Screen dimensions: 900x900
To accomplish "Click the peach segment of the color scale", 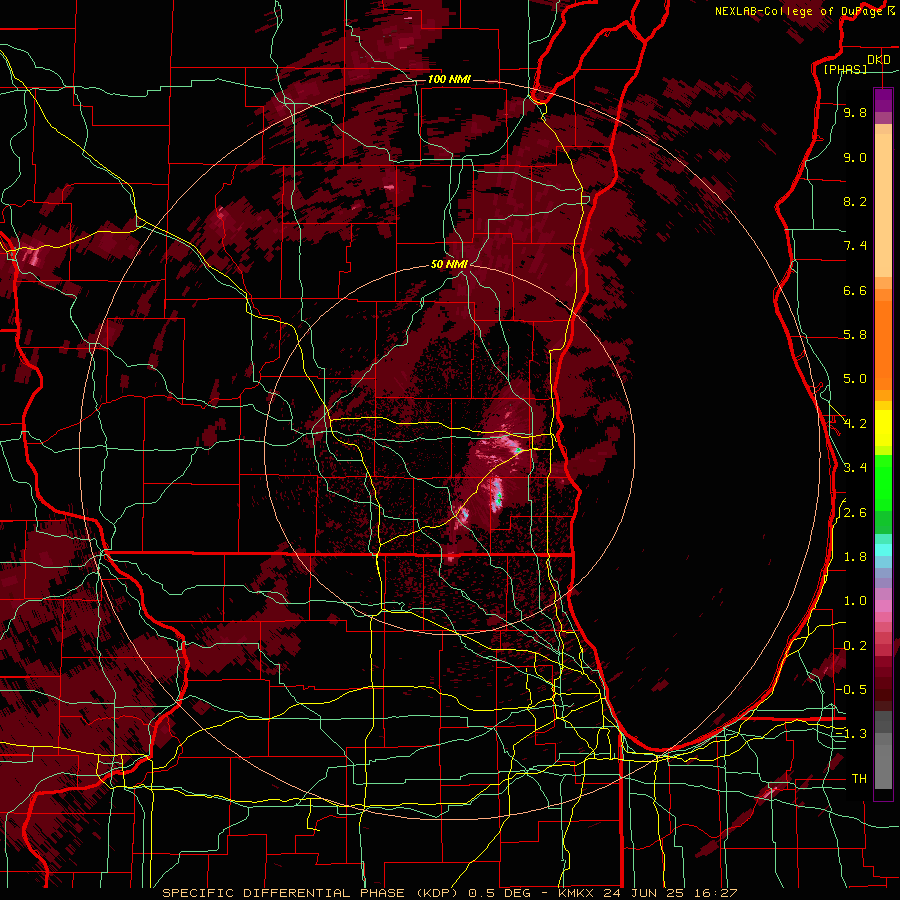I will [883, 205].
